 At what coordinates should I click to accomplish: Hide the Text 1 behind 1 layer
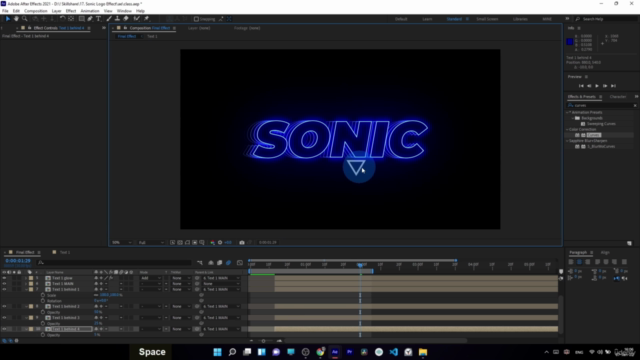coord(4,289)
